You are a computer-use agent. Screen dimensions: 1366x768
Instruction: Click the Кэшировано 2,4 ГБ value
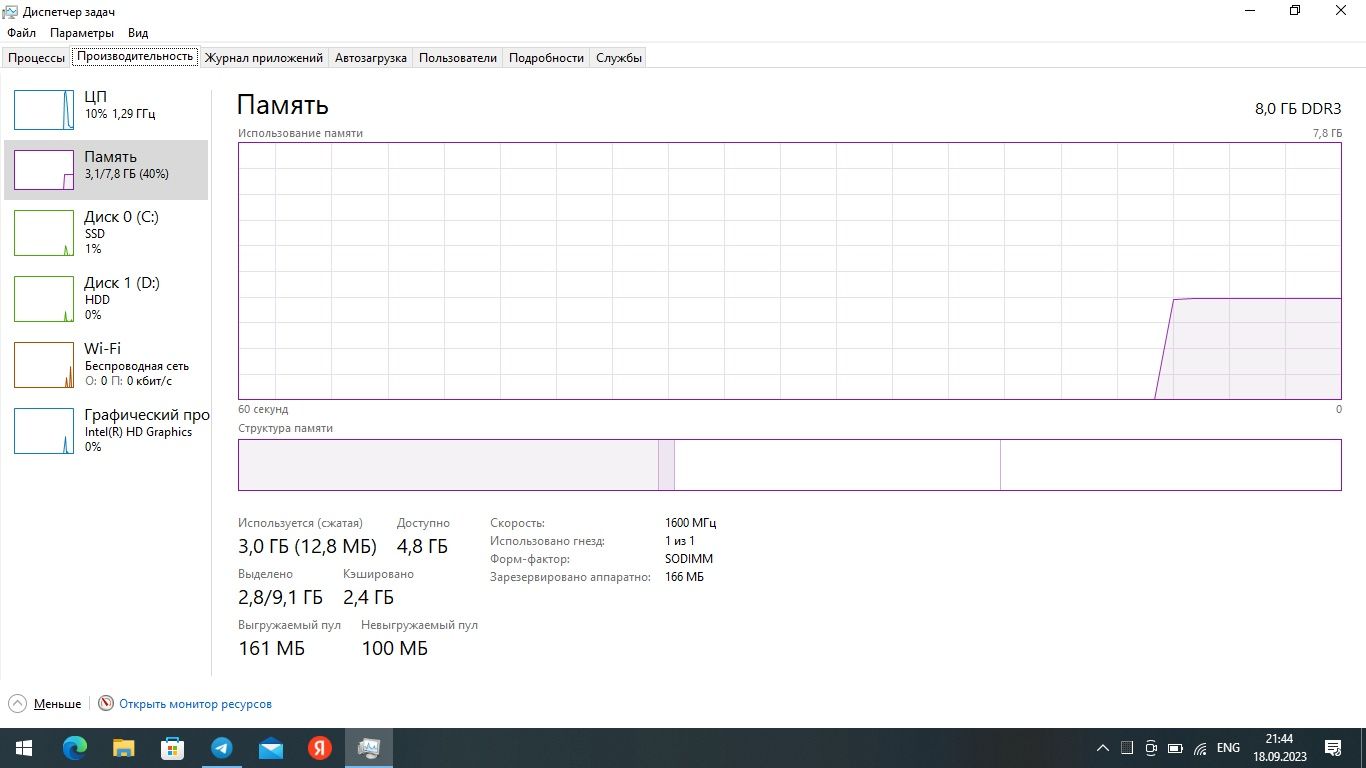pyautogui.click(x=368, y=597)
